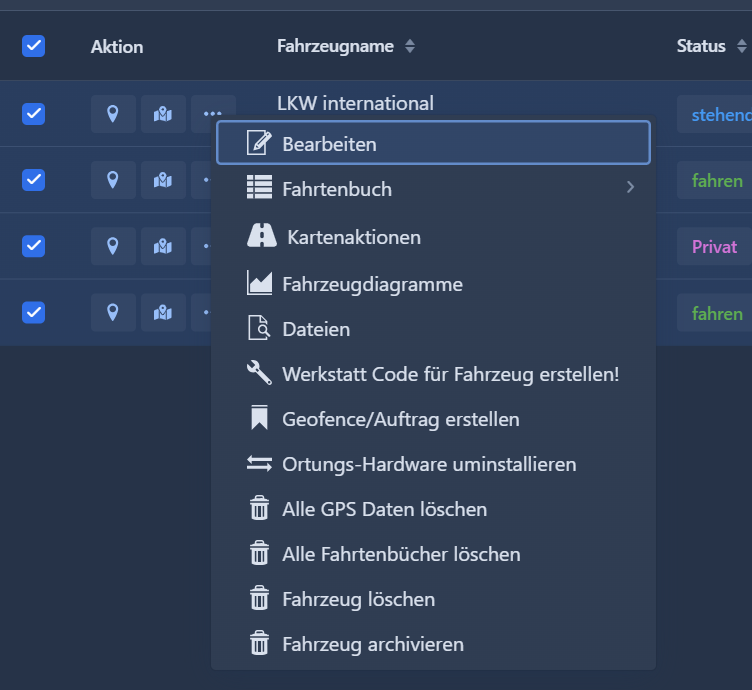Screen dimensions: 752x690
Task: Click the map icon in the last vehicle row
Action: click(163, 313)
